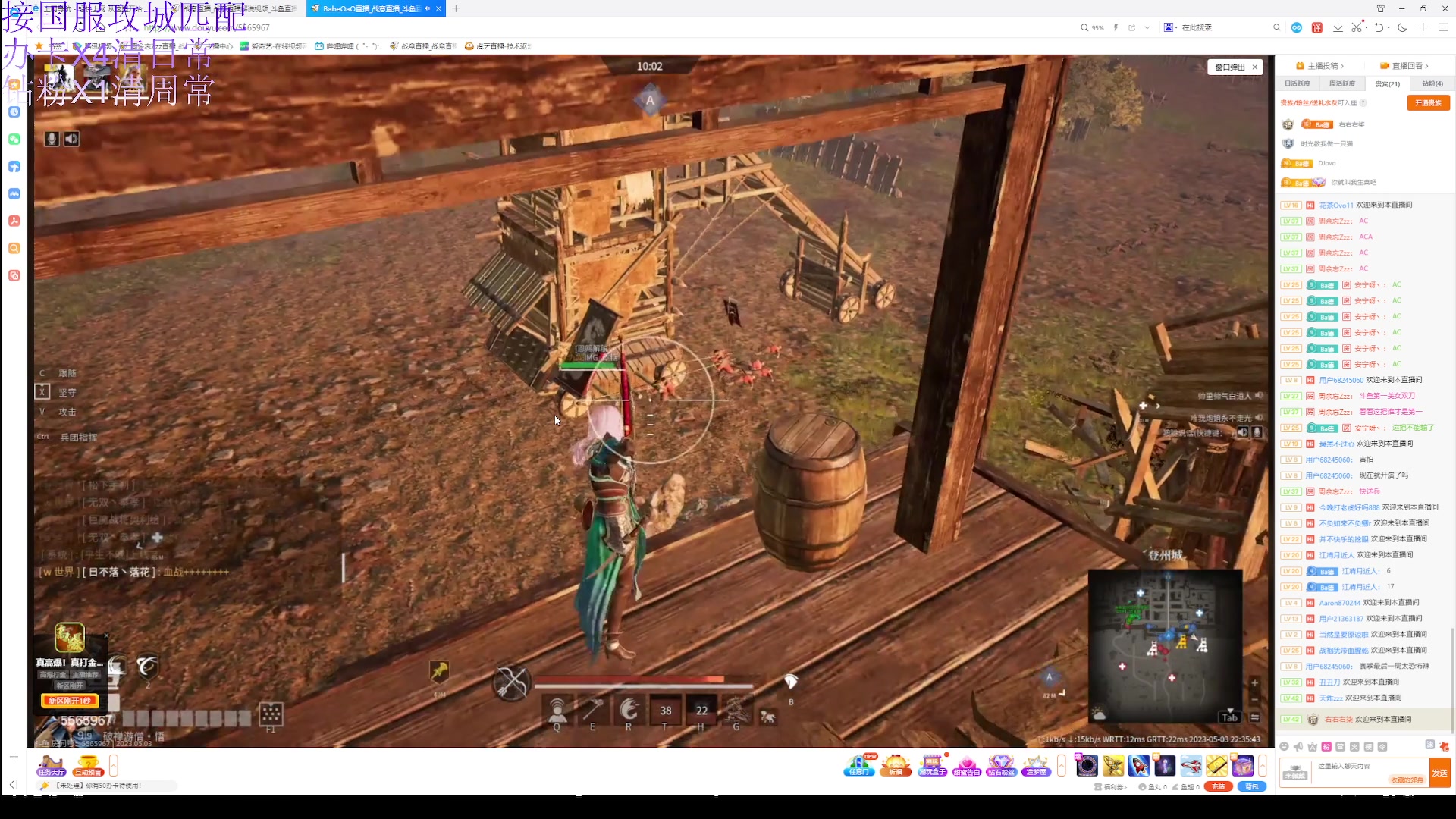1456x819 pixels.
Task: Open the 造梦屋 star icon
Action: click(x=1036, y=765)
